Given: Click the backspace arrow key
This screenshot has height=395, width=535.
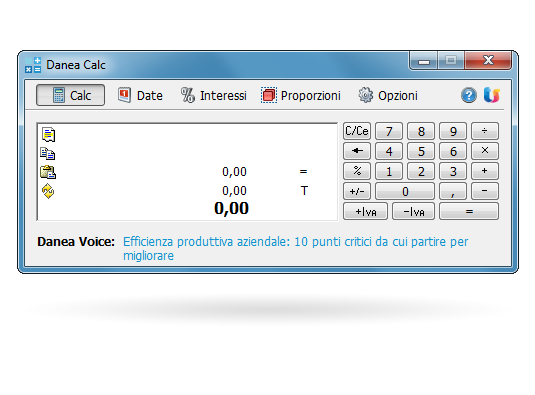Looking at the screenshot, I should [x=357, y=151].
